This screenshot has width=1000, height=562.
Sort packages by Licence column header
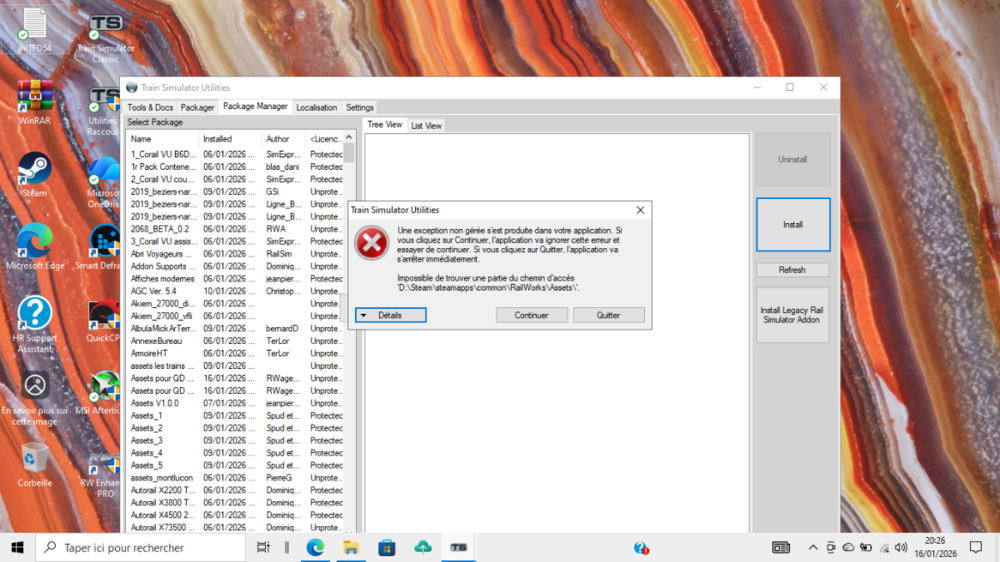pos(325,139)
